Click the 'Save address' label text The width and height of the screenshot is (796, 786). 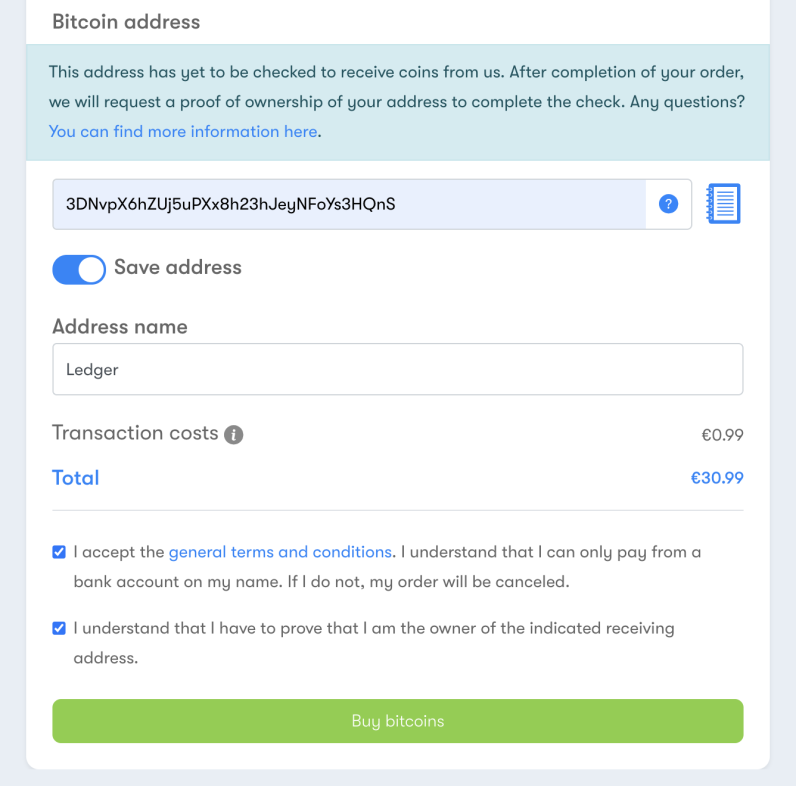tap(178, 267)
